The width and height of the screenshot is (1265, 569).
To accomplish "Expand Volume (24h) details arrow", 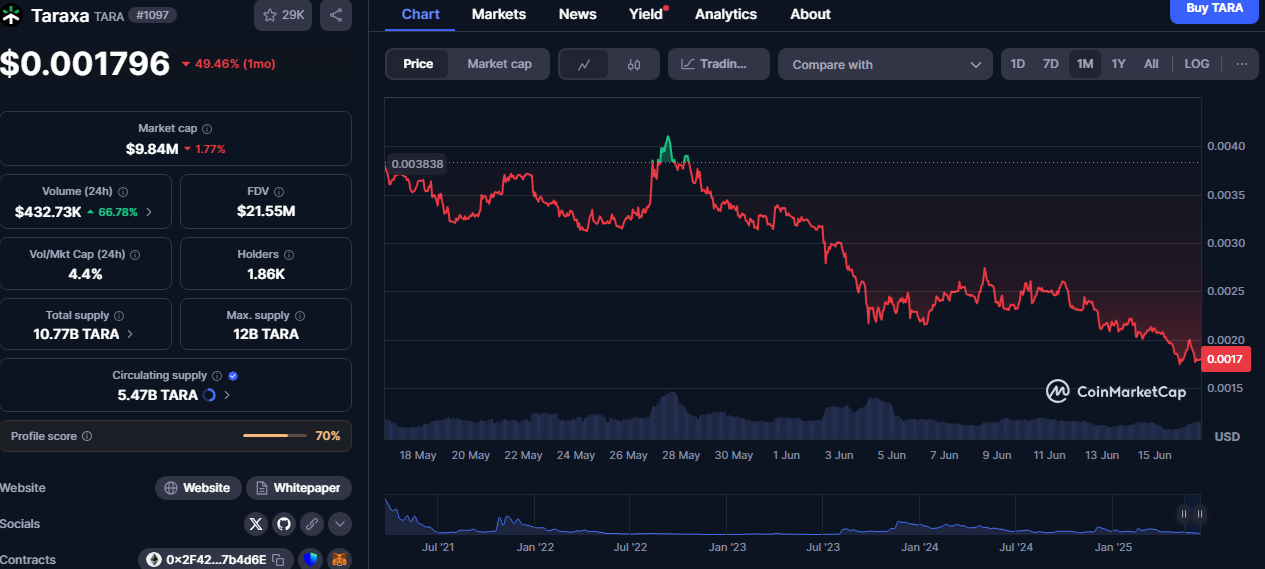I will [149, 212].
